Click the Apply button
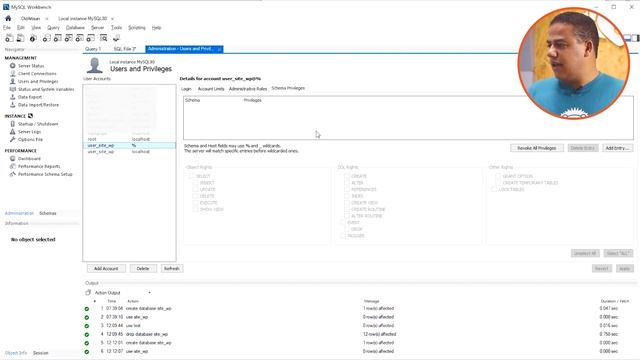This screenshot has width=640, height=360. coord(624,269)
